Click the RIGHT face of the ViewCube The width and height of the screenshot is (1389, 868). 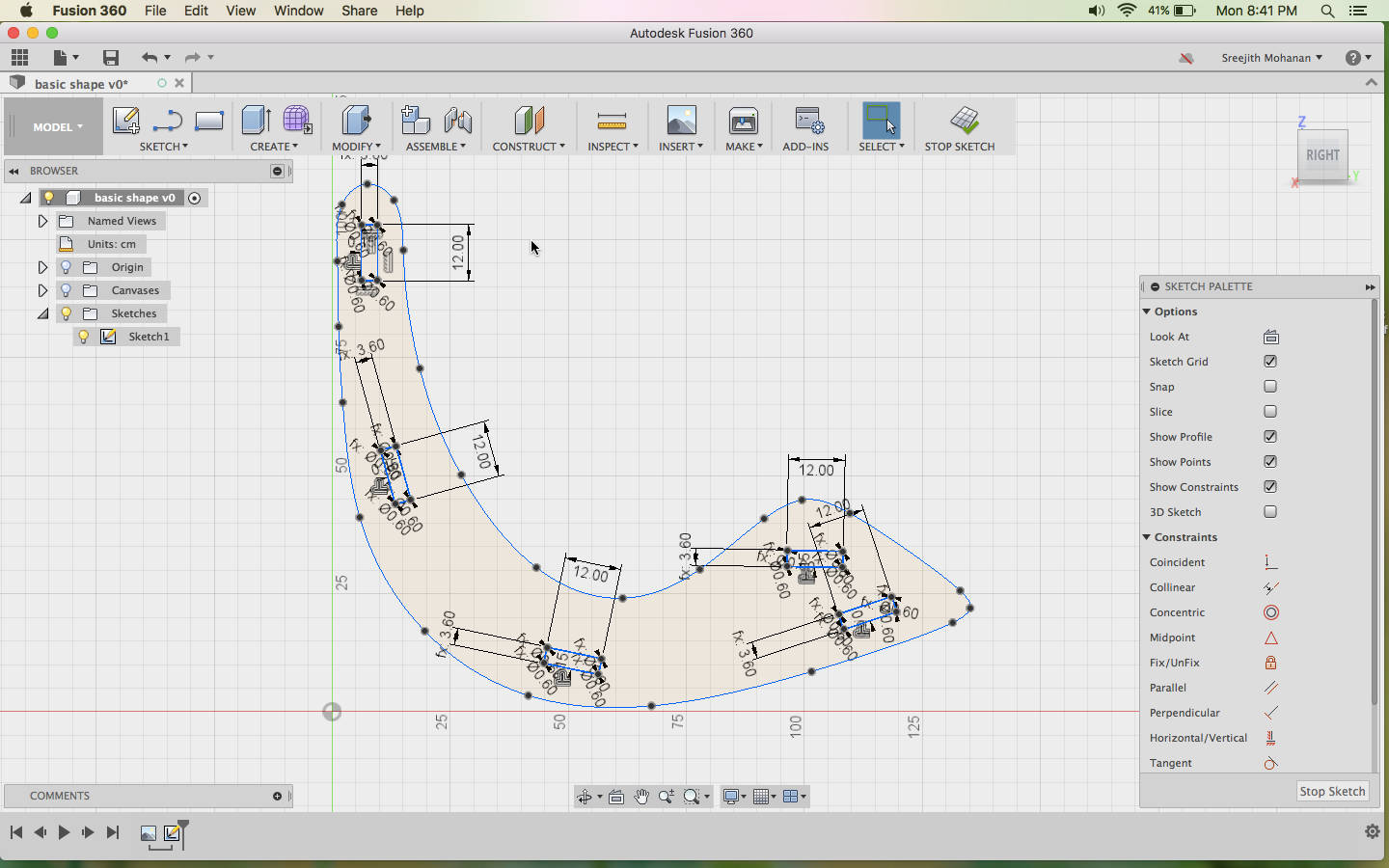(x=1322, y=155)
